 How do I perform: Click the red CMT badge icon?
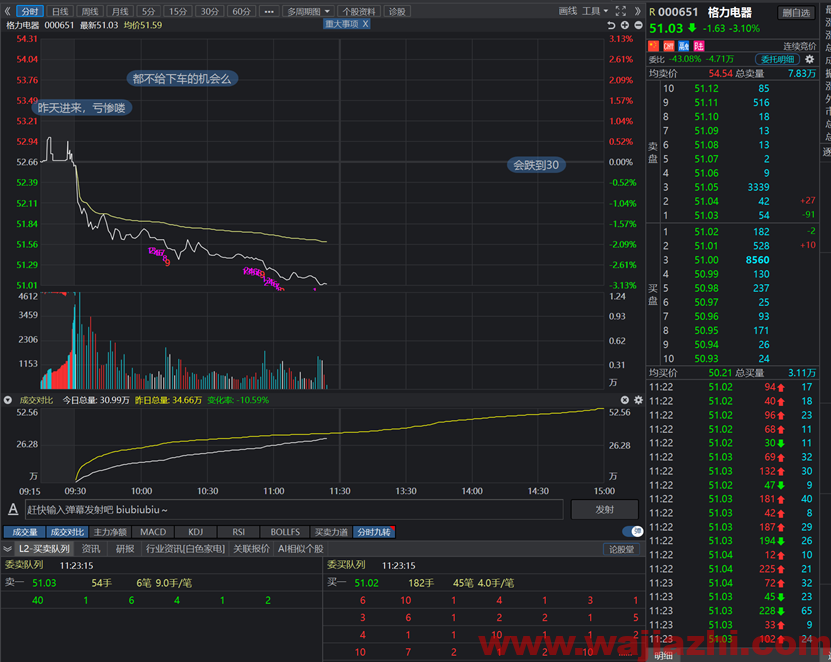(x=669, y=46)
